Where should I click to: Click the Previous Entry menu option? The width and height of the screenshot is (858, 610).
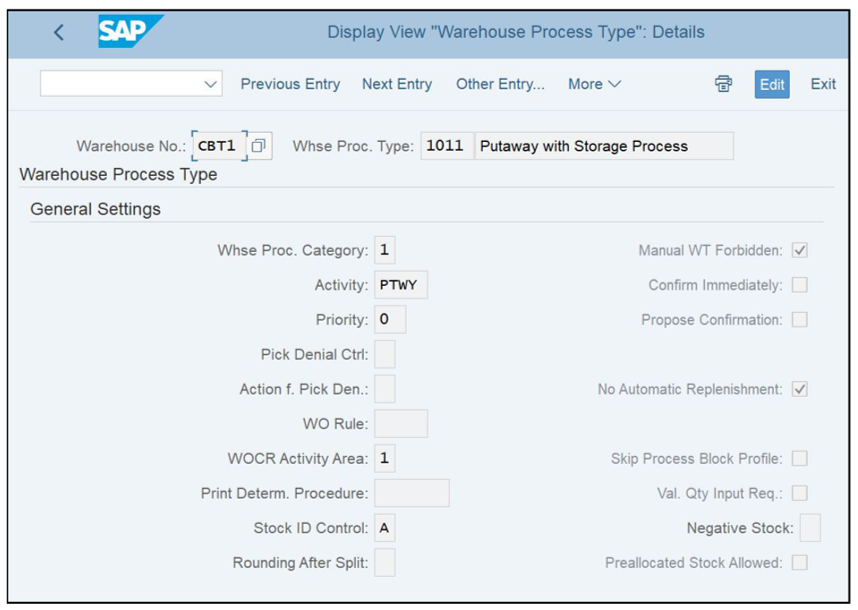(x=290, y=84)
